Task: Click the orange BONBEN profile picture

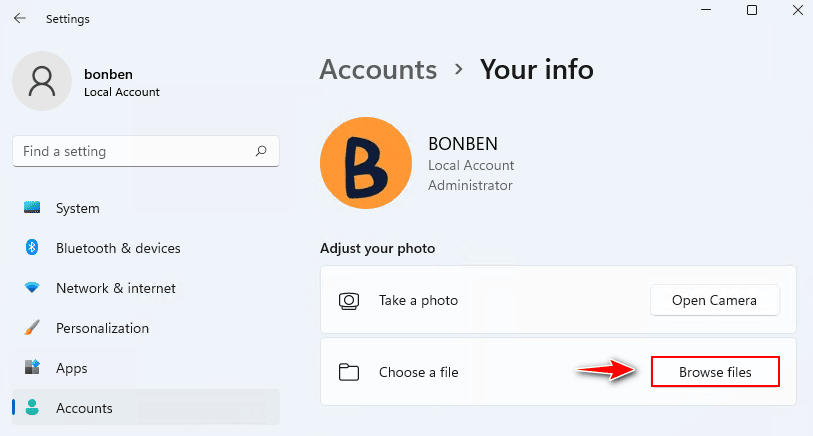Action: click(x=366, y=163)
